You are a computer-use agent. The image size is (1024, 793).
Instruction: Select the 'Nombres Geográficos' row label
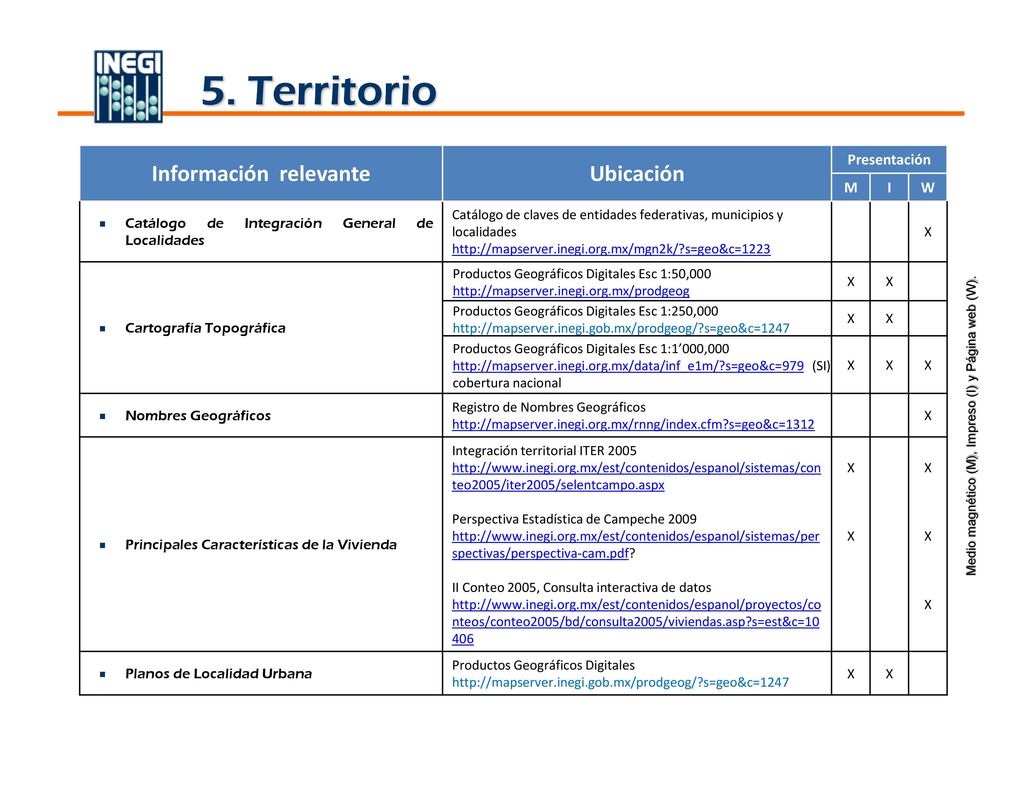[198, 415]
